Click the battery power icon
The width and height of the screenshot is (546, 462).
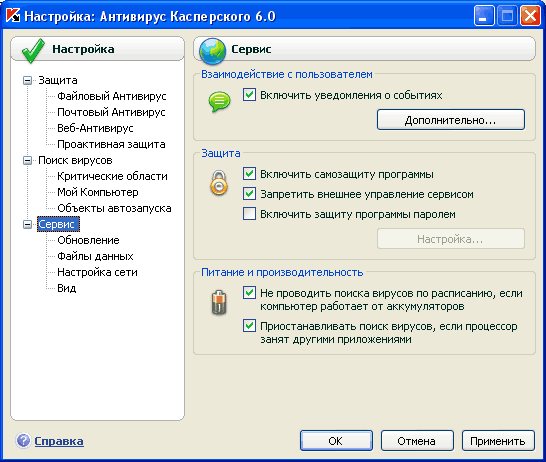[x=219, y=302]
